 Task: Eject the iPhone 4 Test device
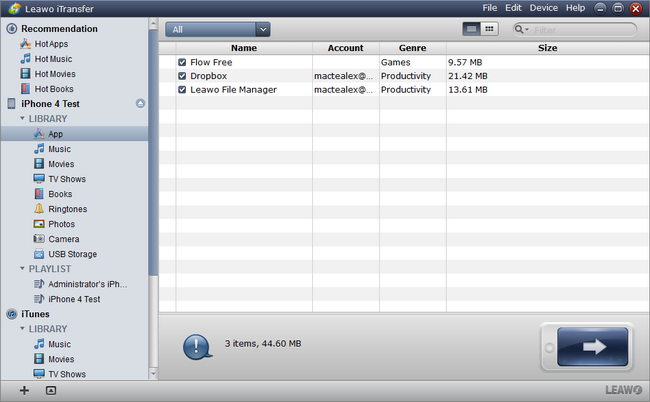141,104
